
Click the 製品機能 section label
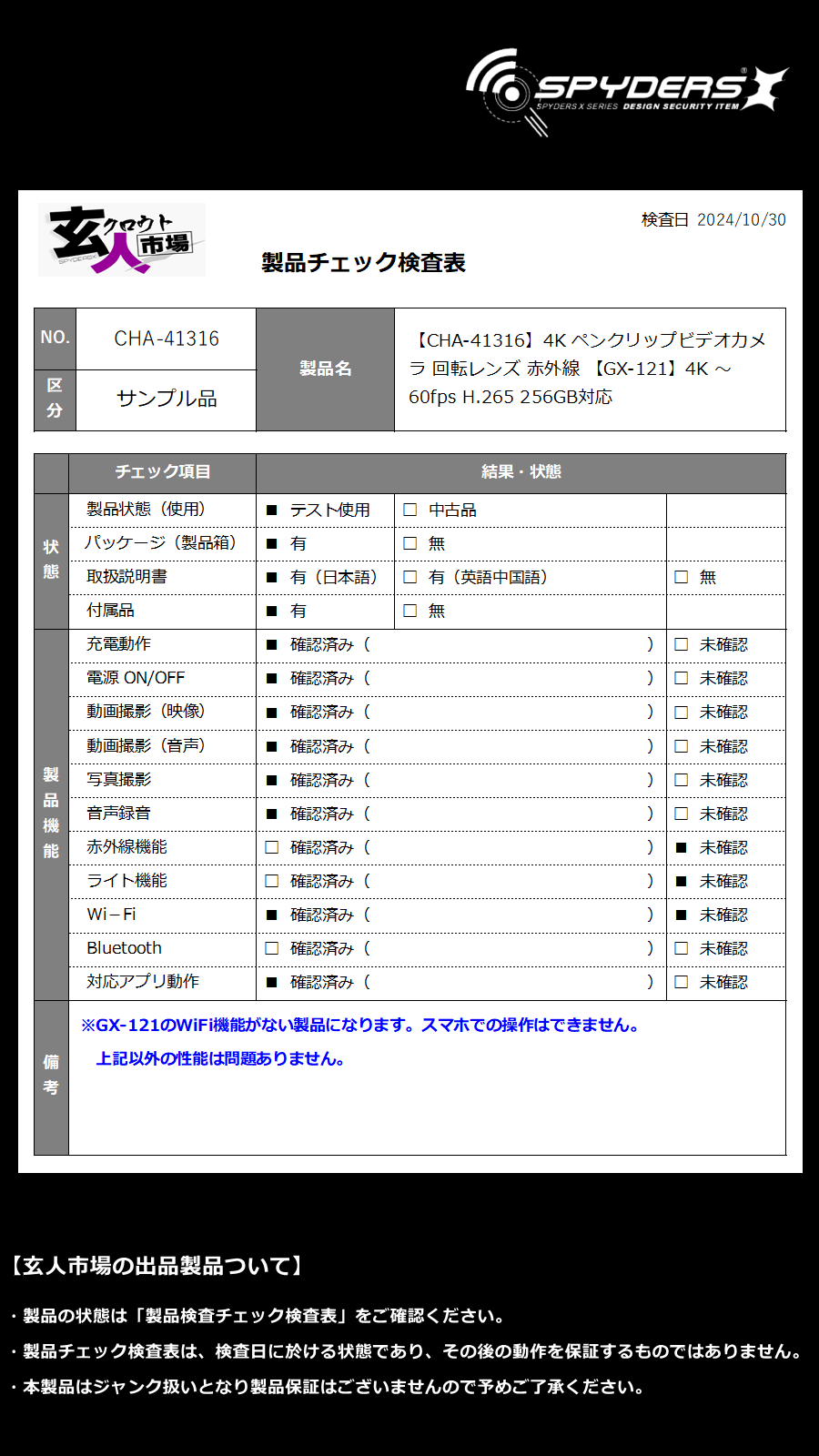(51, 814)
